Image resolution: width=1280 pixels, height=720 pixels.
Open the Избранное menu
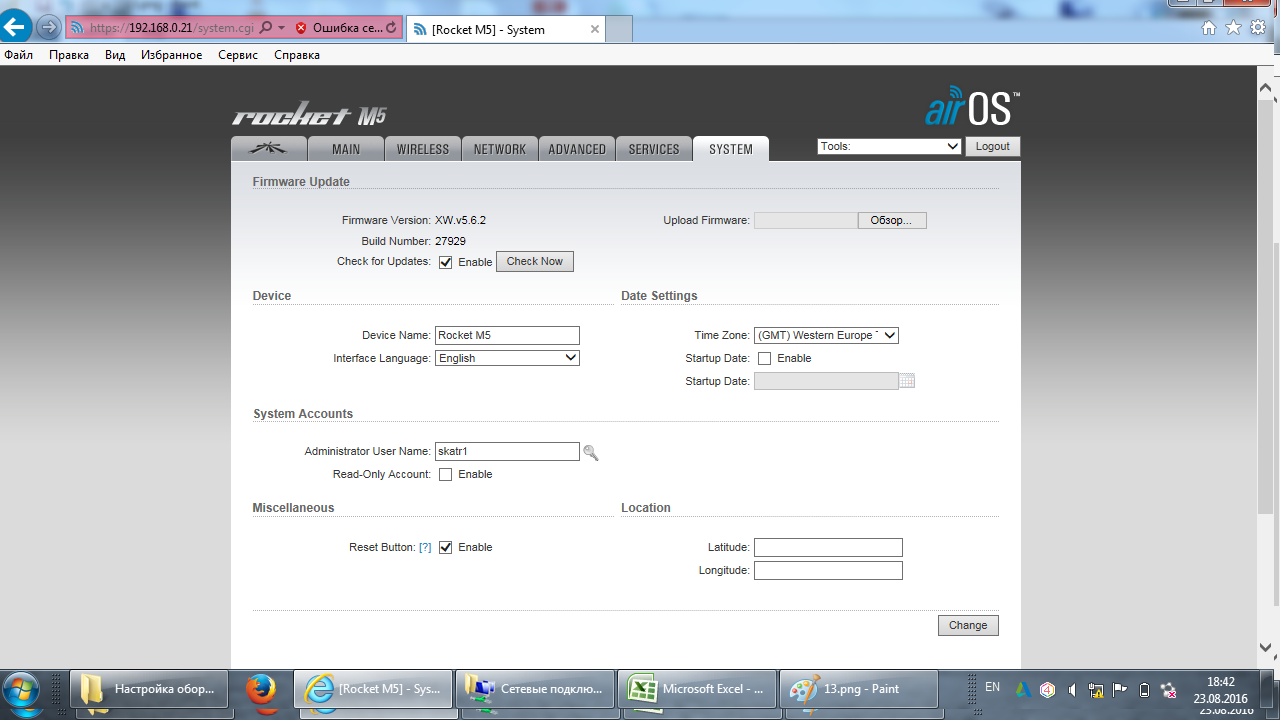pyautogui.click(x=172, y=55)
